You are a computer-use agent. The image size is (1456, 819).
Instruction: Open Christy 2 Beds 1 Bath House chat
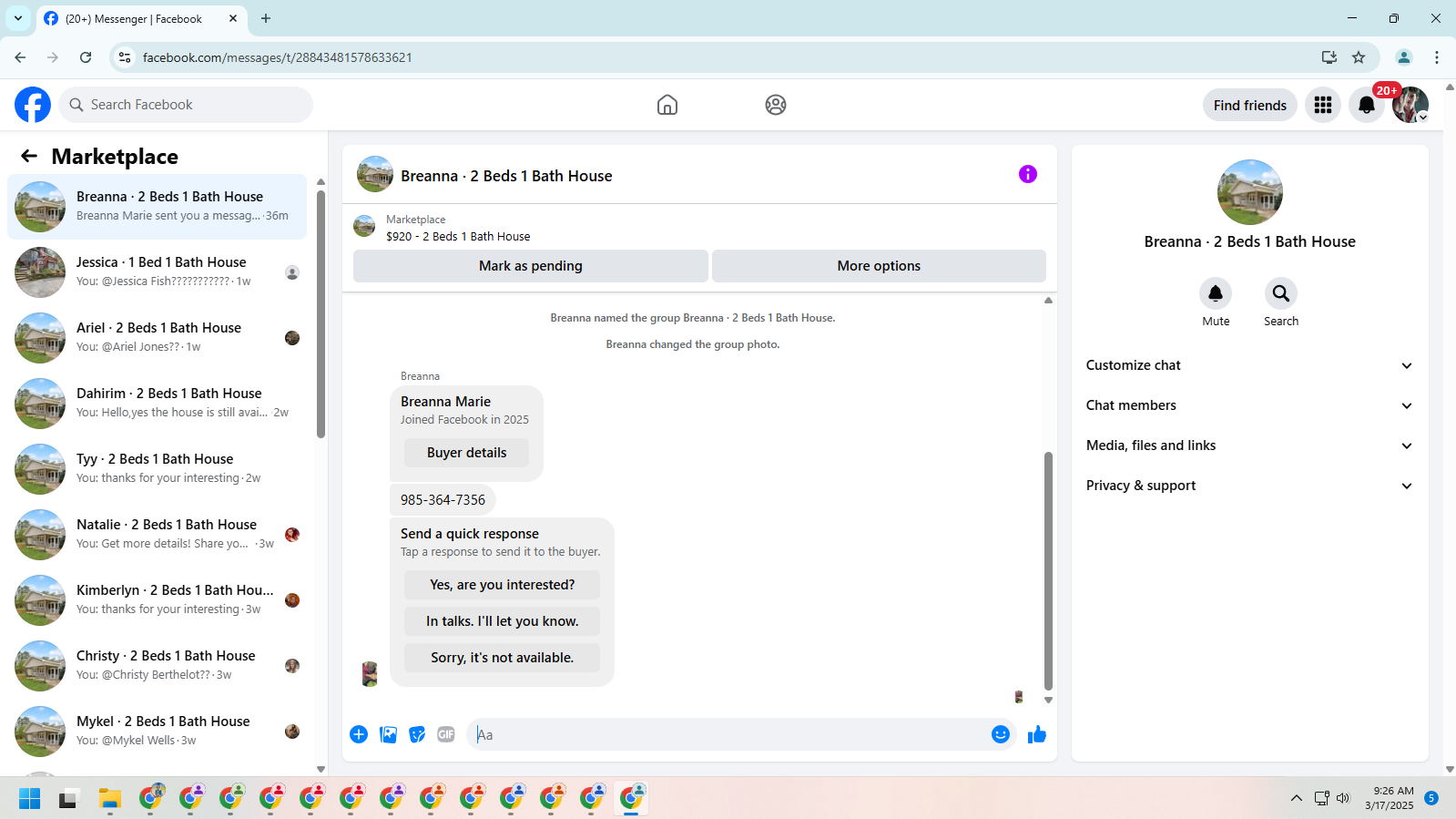pos(157,666)
